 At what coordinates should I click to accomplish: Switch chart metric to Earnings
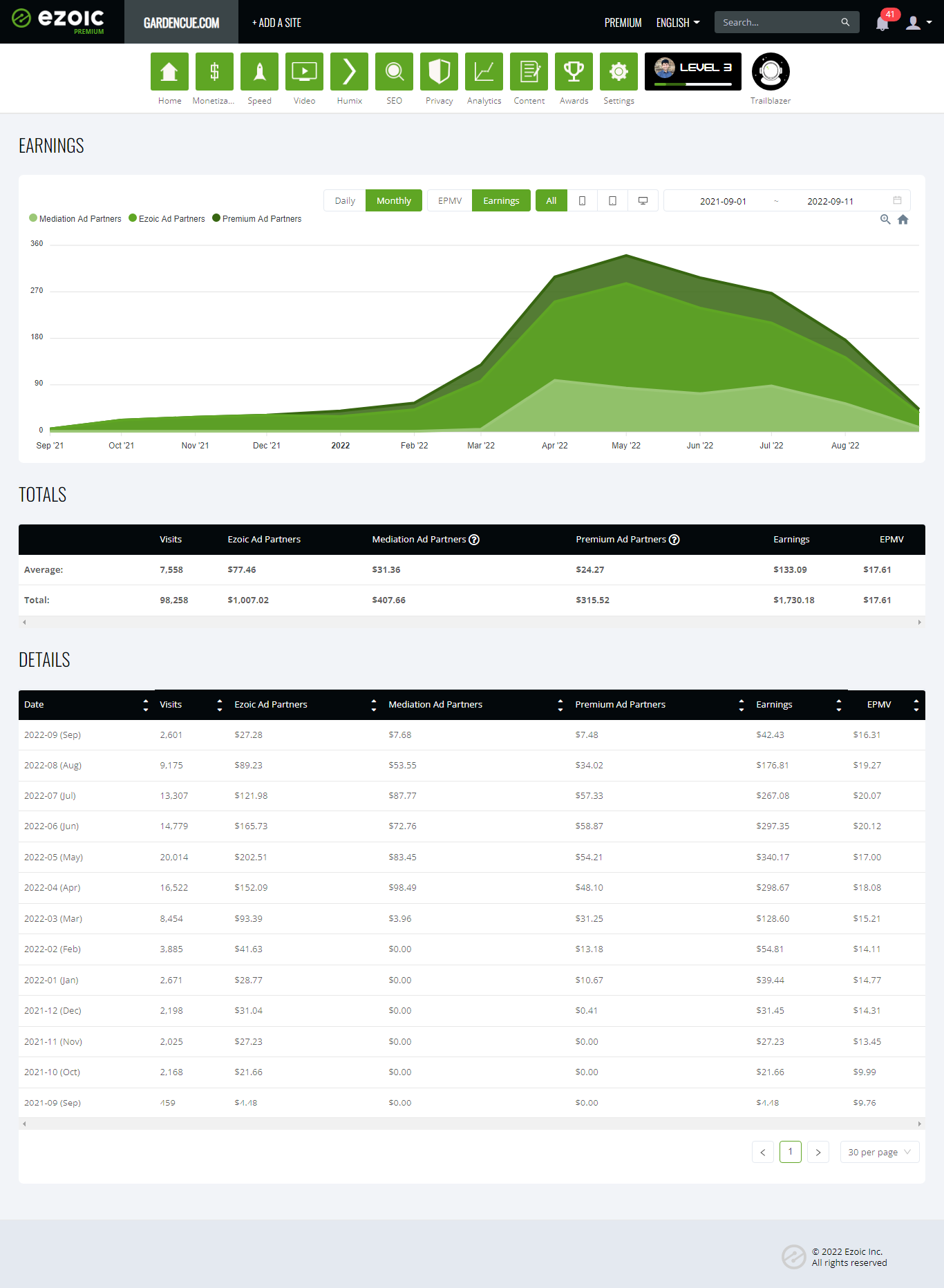(501, 200)
